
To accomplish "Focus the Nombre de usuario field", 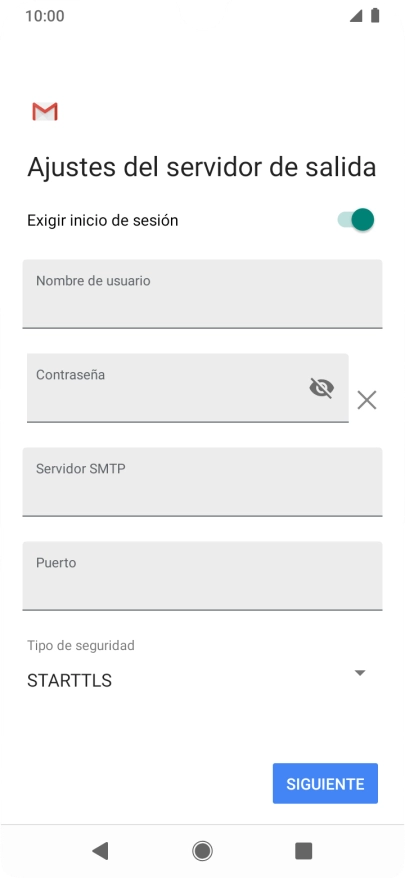I will pos(202,293).
